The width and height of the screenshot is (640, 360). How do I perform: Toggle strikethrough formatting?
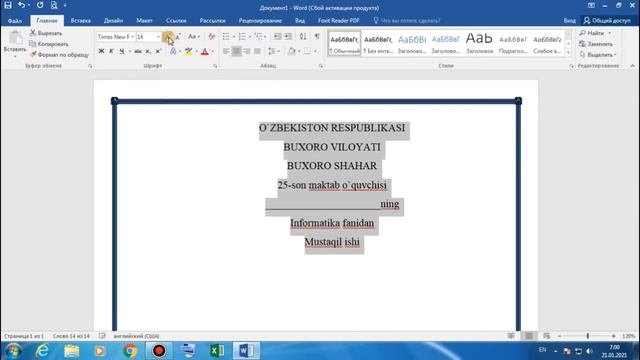coord(138,51)
